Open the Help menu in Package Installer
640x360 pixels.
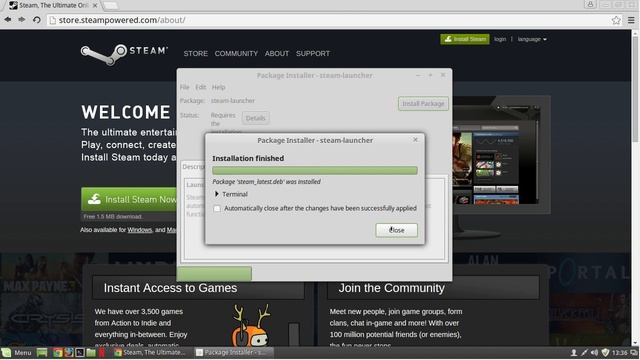tap(218, 87)
